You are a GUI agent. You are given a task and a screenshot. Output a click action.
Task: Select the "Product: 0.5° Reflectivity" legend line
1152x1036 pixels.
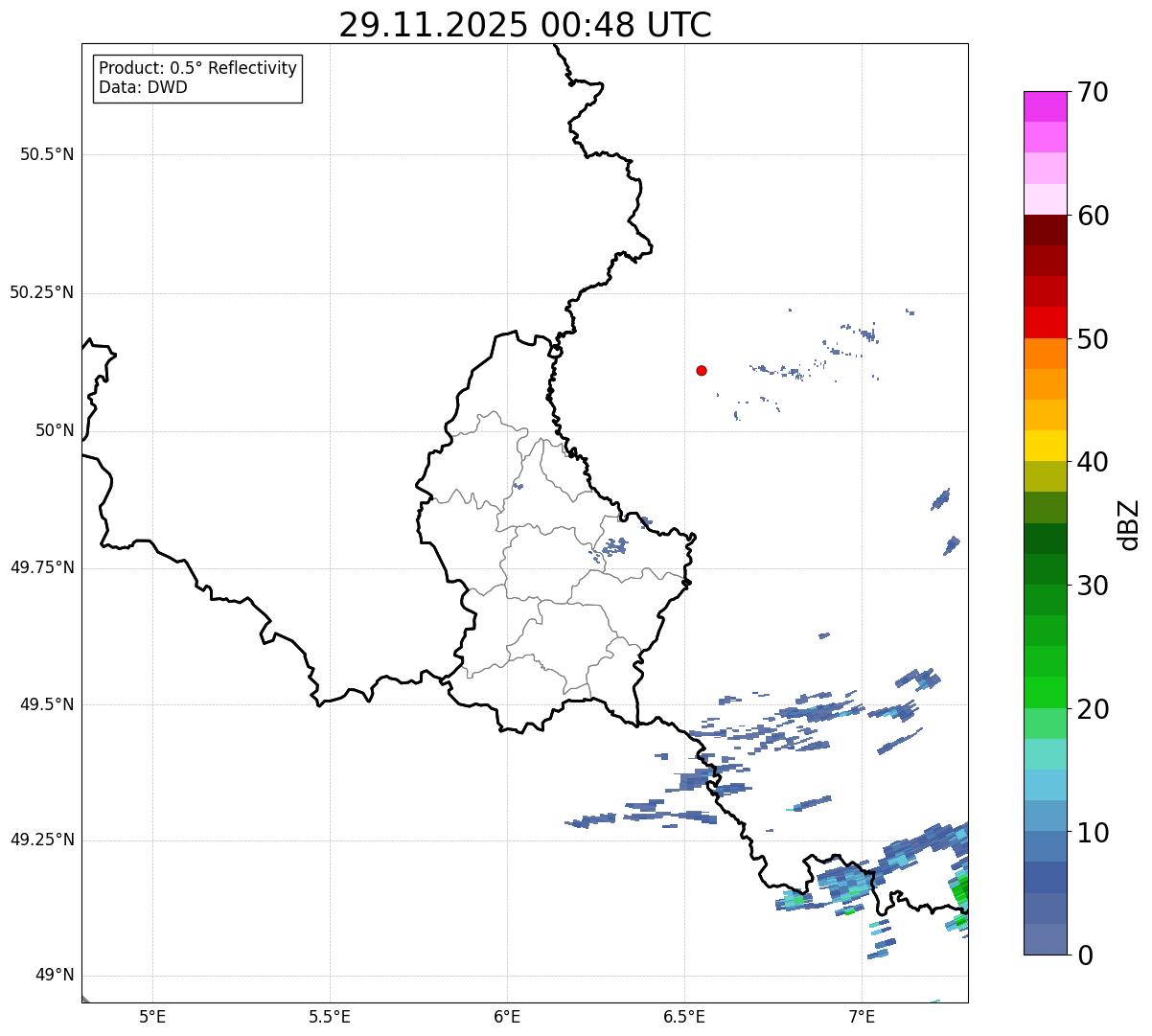[x=197, y=68]
